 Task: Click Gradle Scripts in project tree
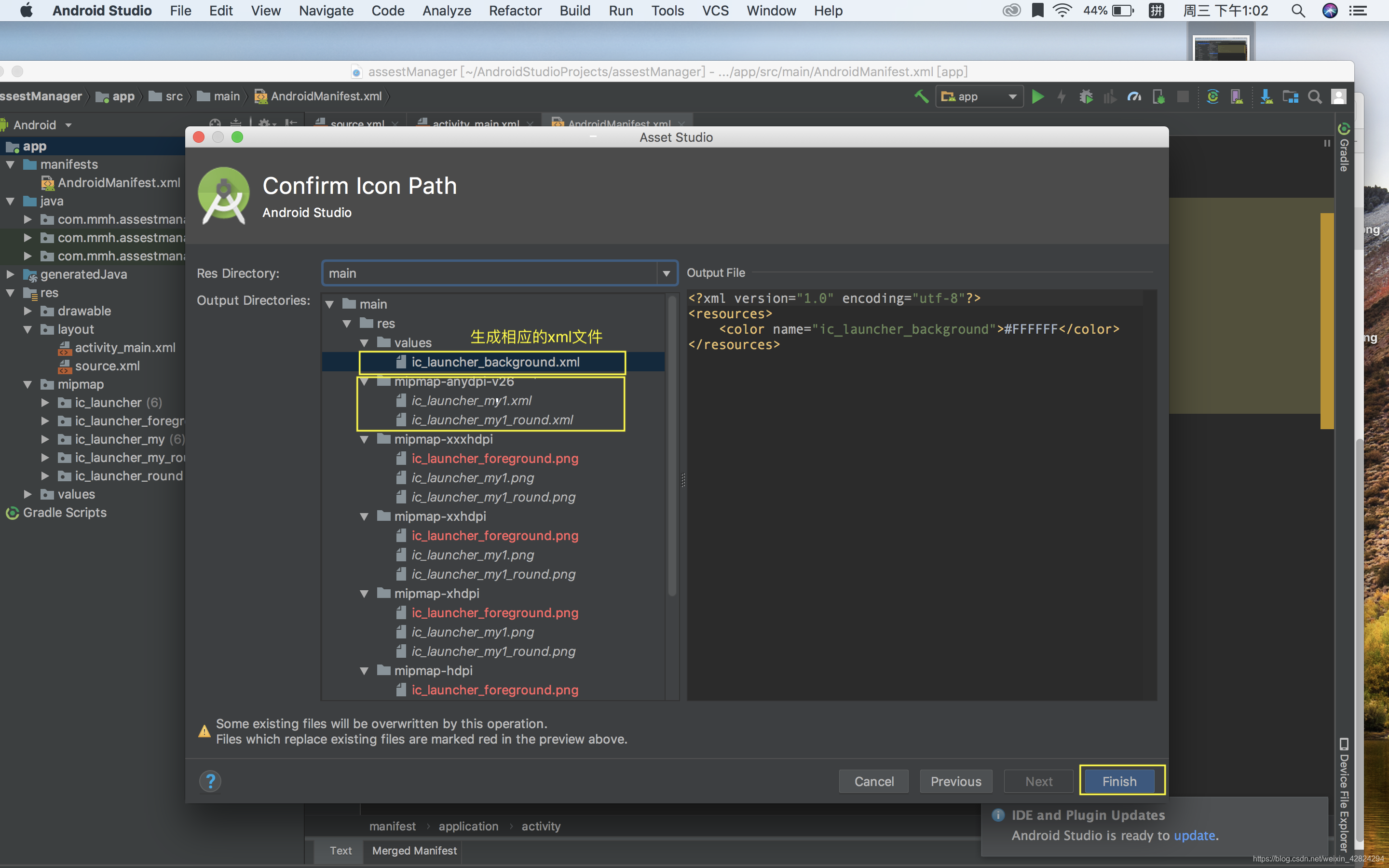click(x=56, y=513)
